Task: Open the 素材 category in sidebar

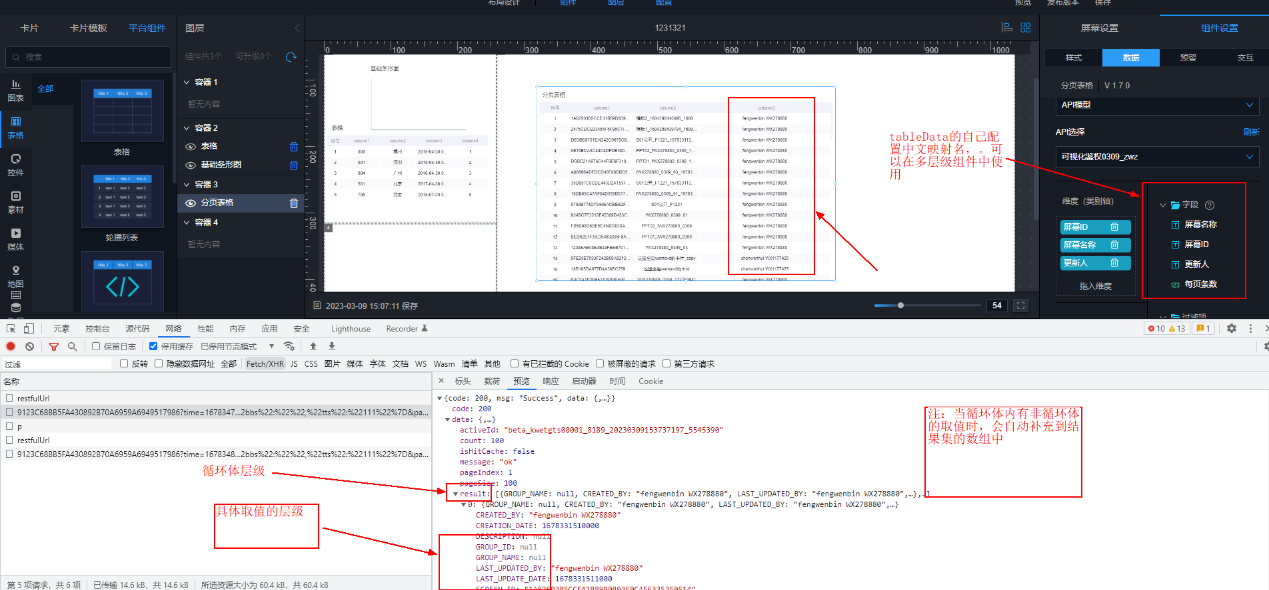Action: (x=15, y=201)
